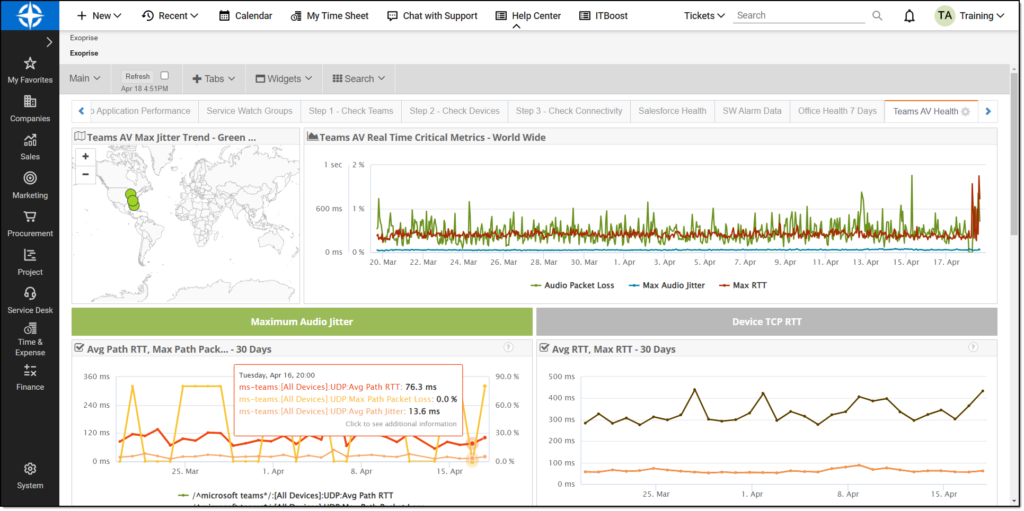Open the Tickets search type dropdown
1024x511 pixels.
pyautogui.click(x=704, y=16)
